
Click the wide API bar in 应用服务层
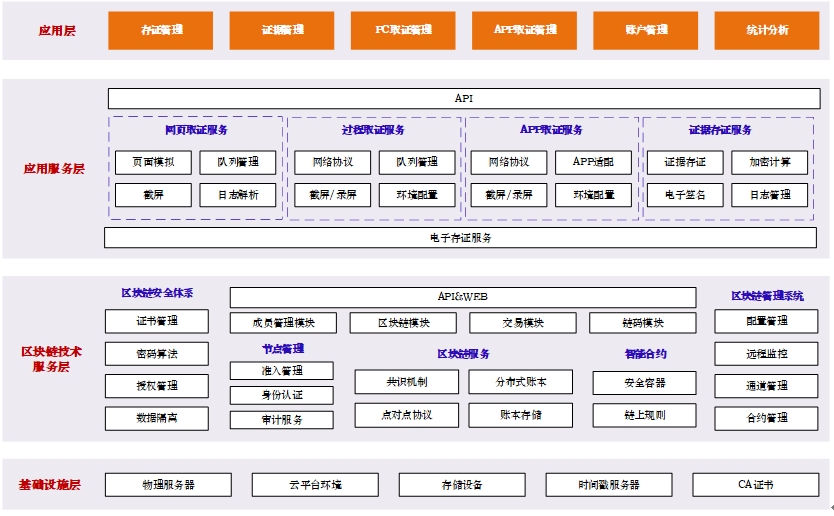pyautogui.click(x=464, y=98)
